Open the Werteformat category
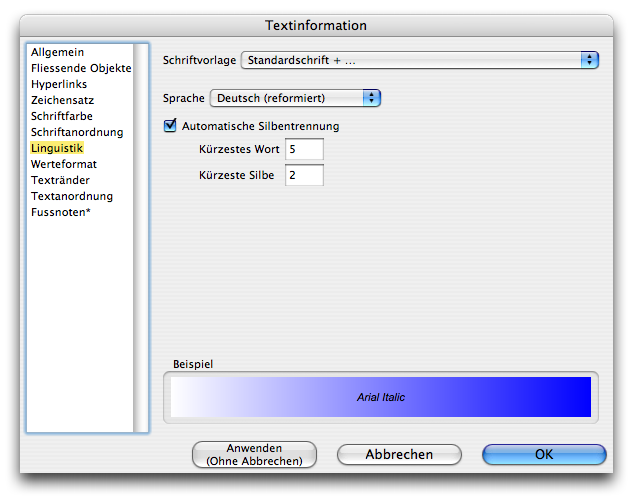The width and height of the screenshot is (639, 497). (64, 164)
